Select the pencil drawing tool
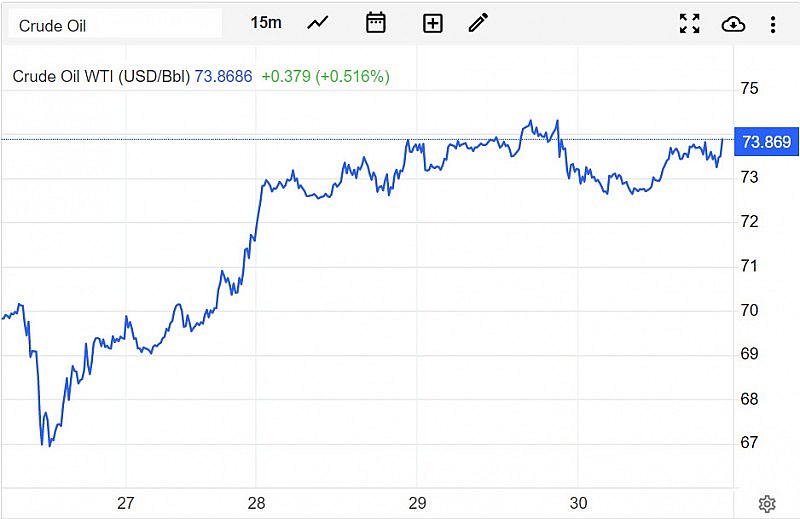Image resolution: width=800 pixels, height=519 pixels. (x=479, y=23)
